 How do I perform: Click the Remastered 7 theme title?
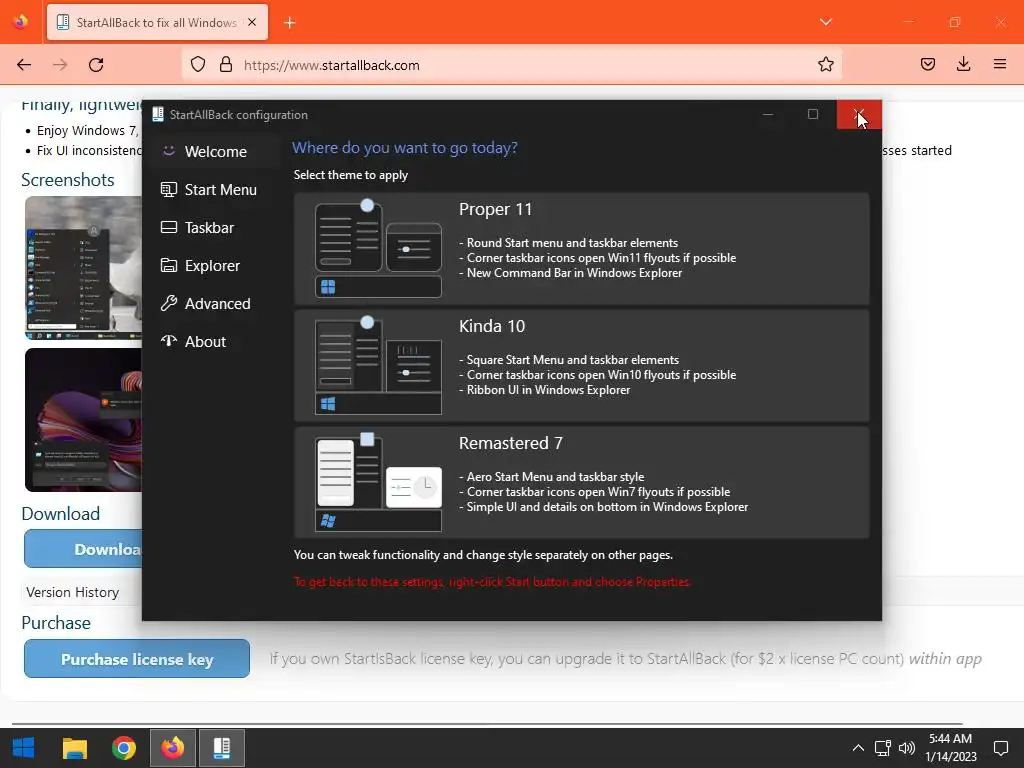click(511, 443)
